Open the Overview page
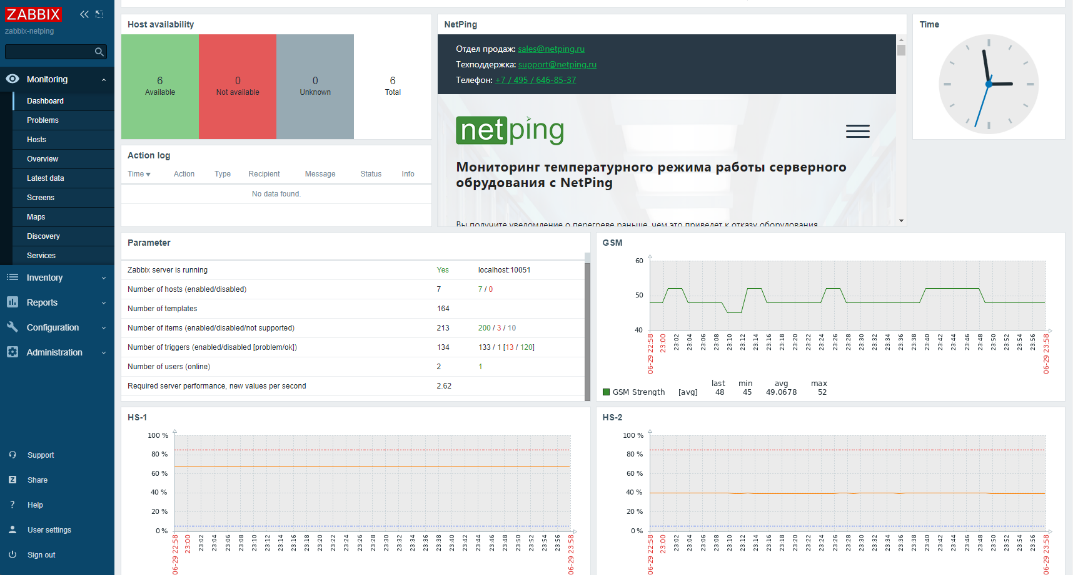The image size is (1073, 575). [x=42, y=159]
